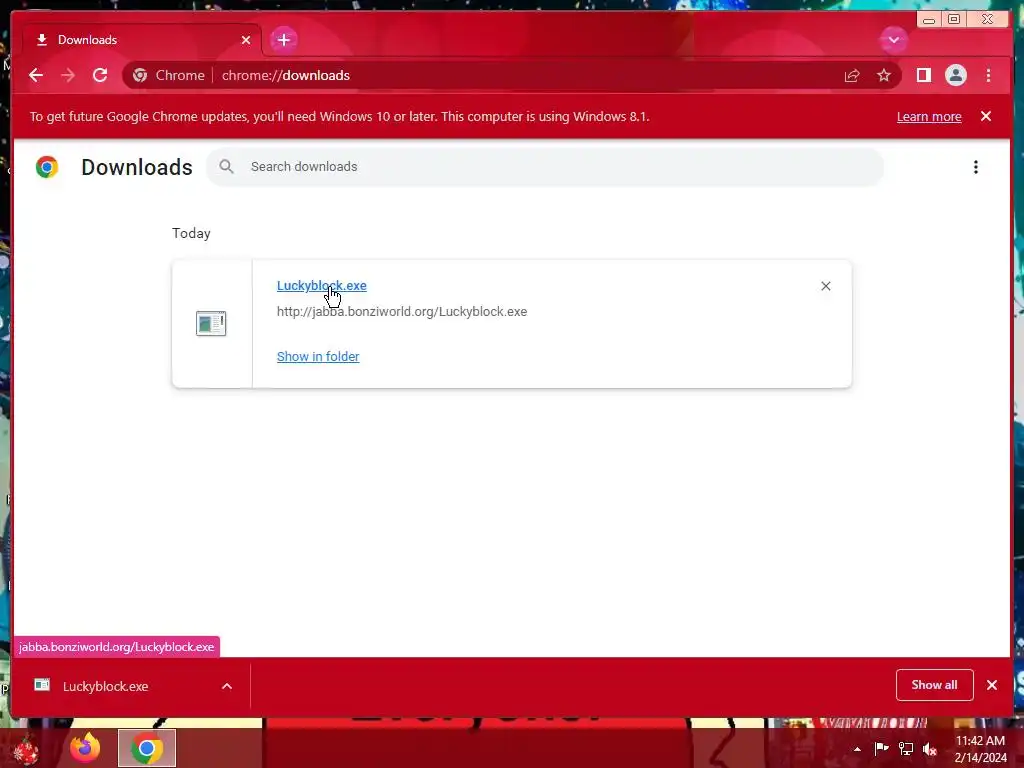Click the Start button on taskbar
The width and height of the screenshot is (1024, 768).
coord(26,749)
